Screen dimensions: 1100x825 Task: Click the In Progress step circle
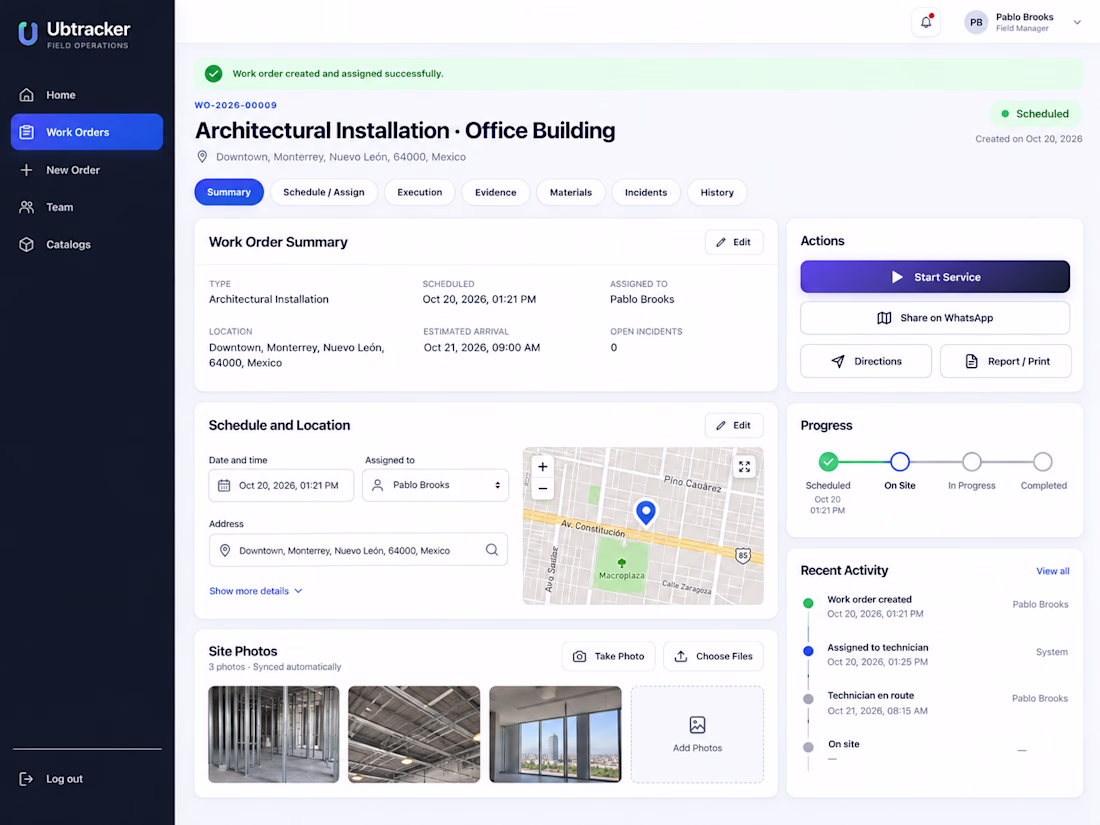[972, 462]
